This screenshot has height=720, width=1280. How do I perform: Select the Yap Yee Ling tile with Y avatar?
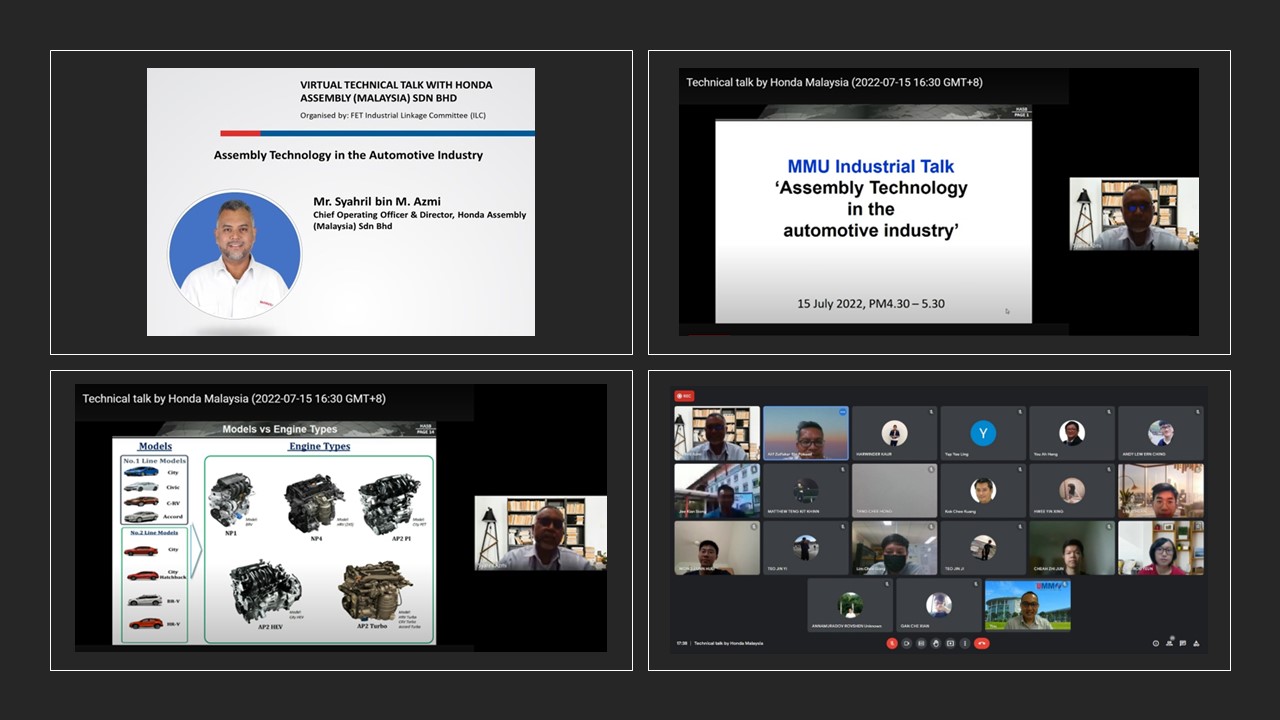click(x=983, y=433)
